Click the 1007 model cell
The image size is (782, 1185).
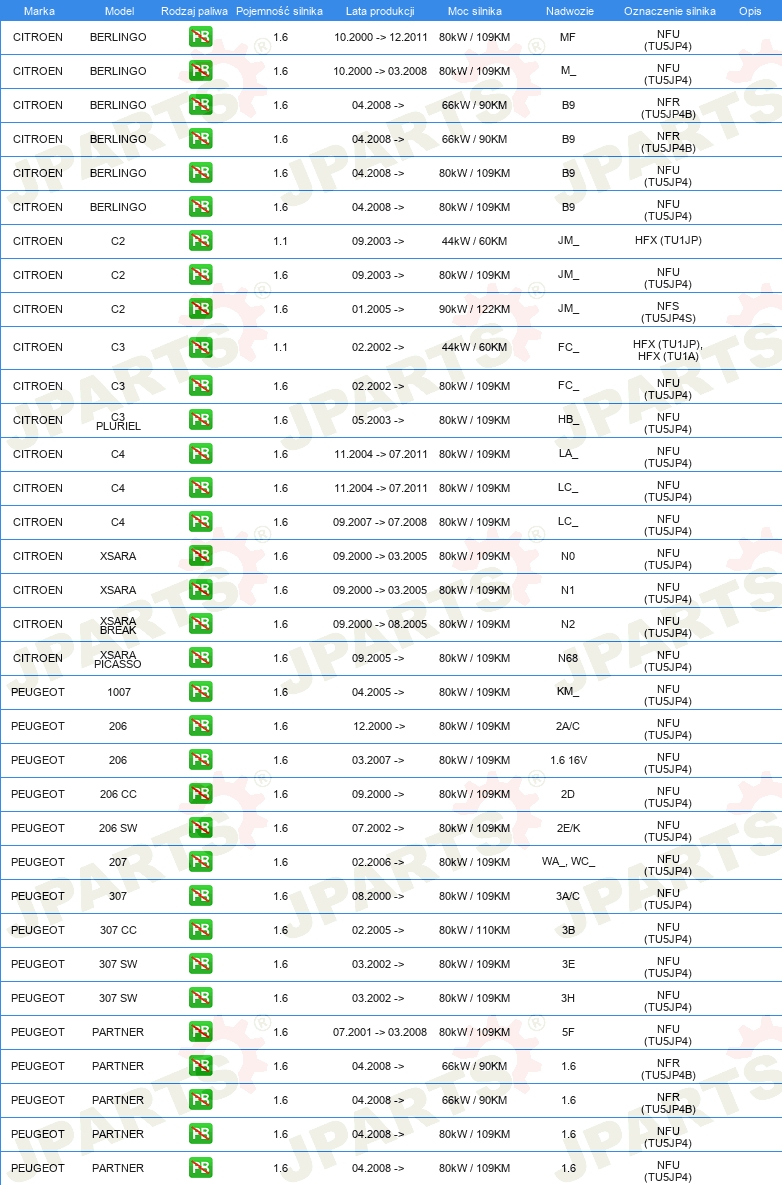click(119, 692)
